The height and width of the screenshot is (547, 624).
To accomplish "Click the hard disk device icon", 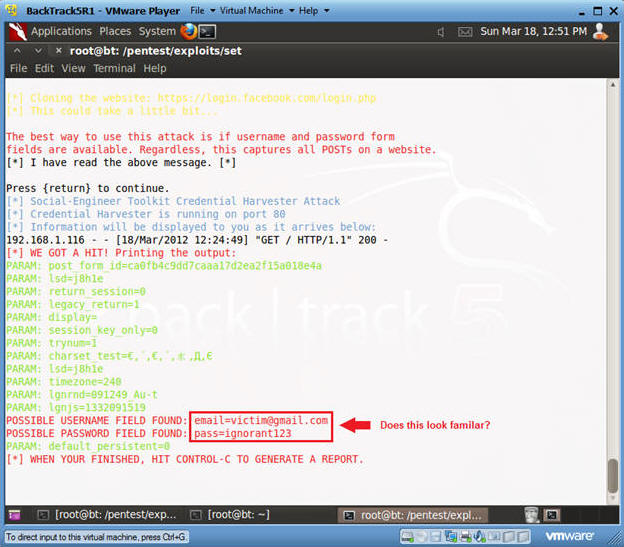I will click(408, 537).
